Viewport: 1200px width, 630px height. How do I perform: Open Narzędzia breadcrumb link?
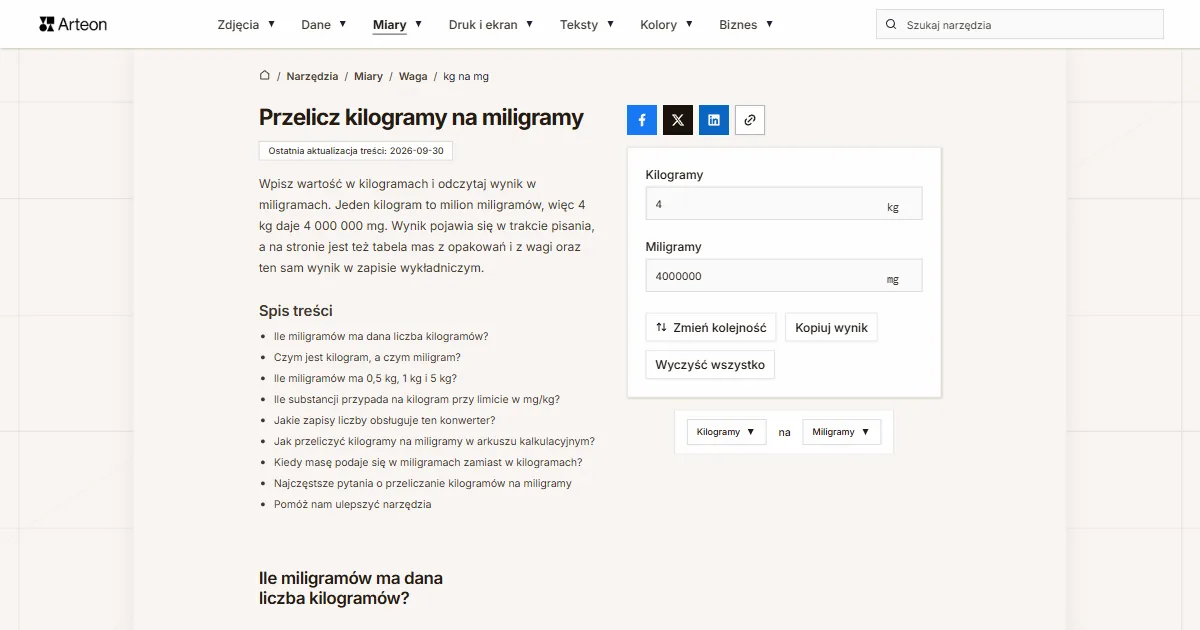(x=312, y=76)
